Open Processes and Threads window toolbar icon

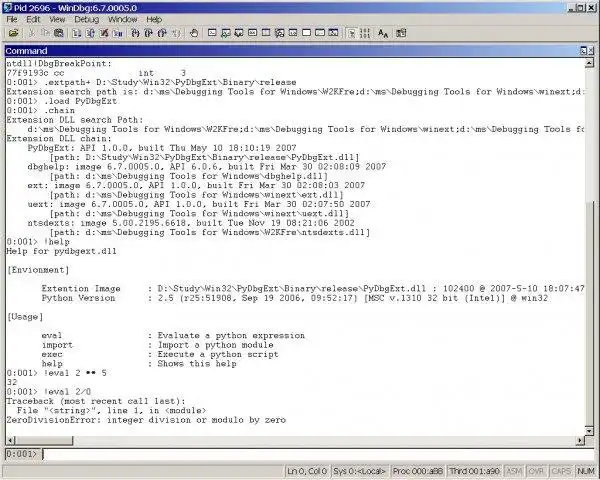coord(320,33)
